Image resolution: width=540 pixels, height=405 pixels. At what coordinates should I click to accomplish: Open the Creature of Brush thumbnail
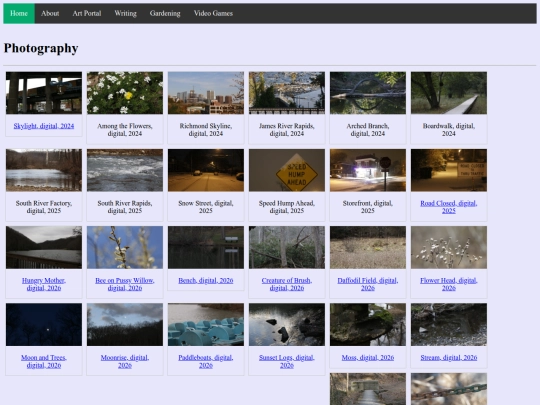coord(287,247)
